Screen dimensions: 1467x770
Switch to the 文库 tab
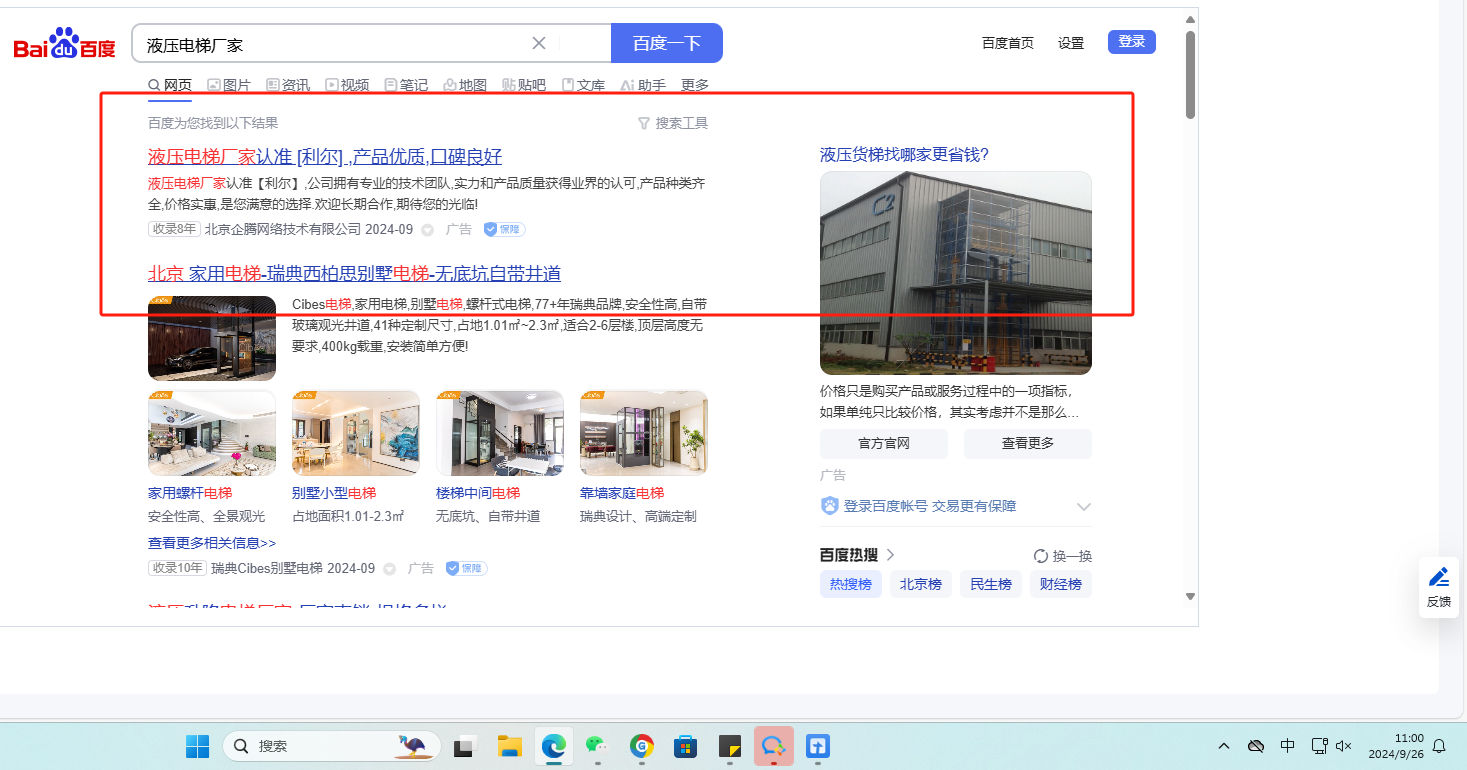tap(583, 86)
